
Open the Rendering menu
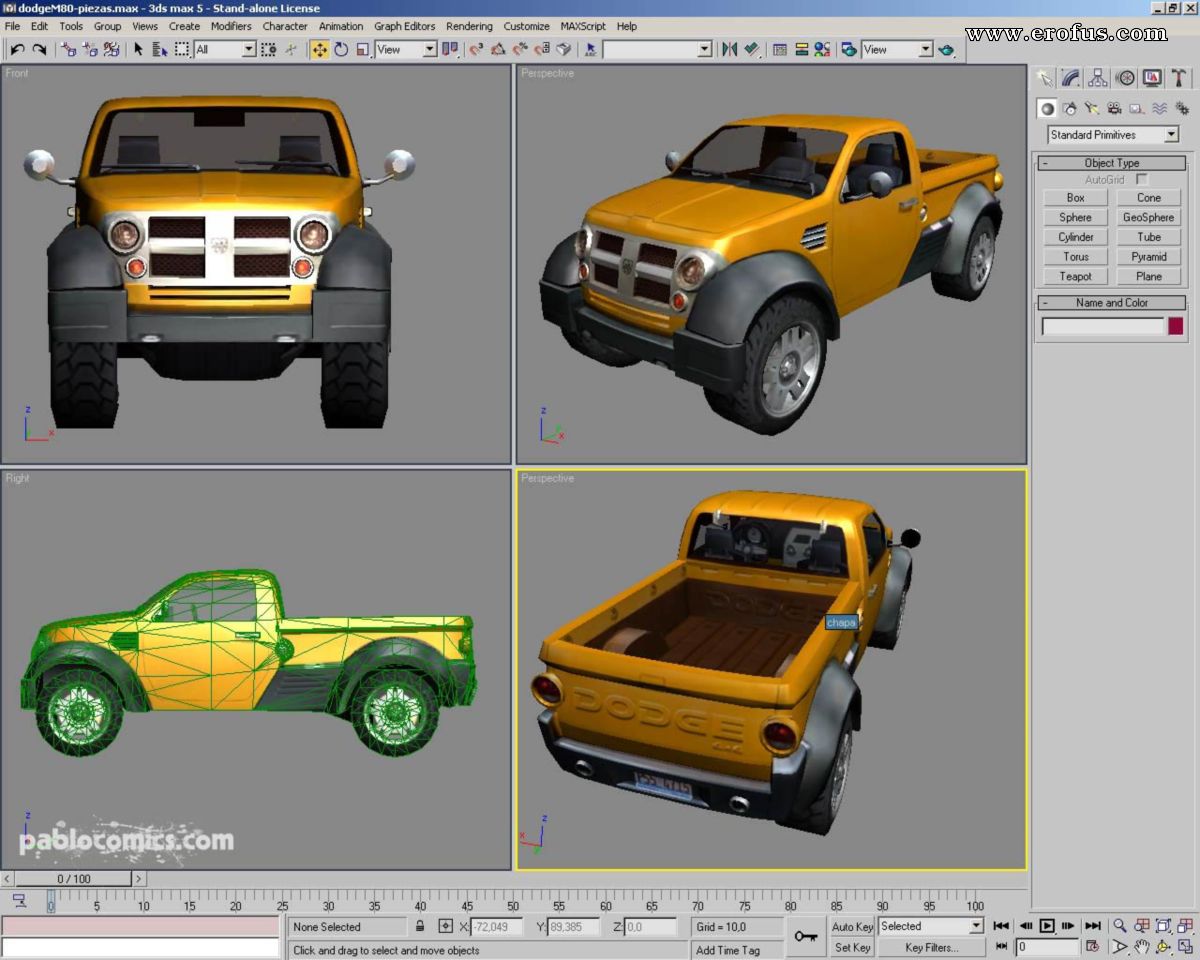coord(469,26)
